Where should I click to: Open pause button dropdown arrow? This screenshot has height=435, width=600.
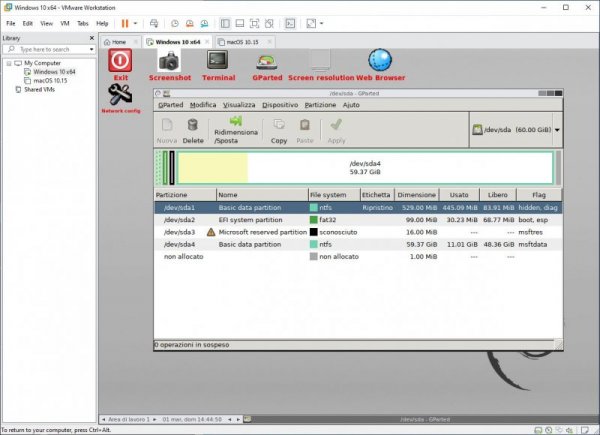click(x=135, y=23)
